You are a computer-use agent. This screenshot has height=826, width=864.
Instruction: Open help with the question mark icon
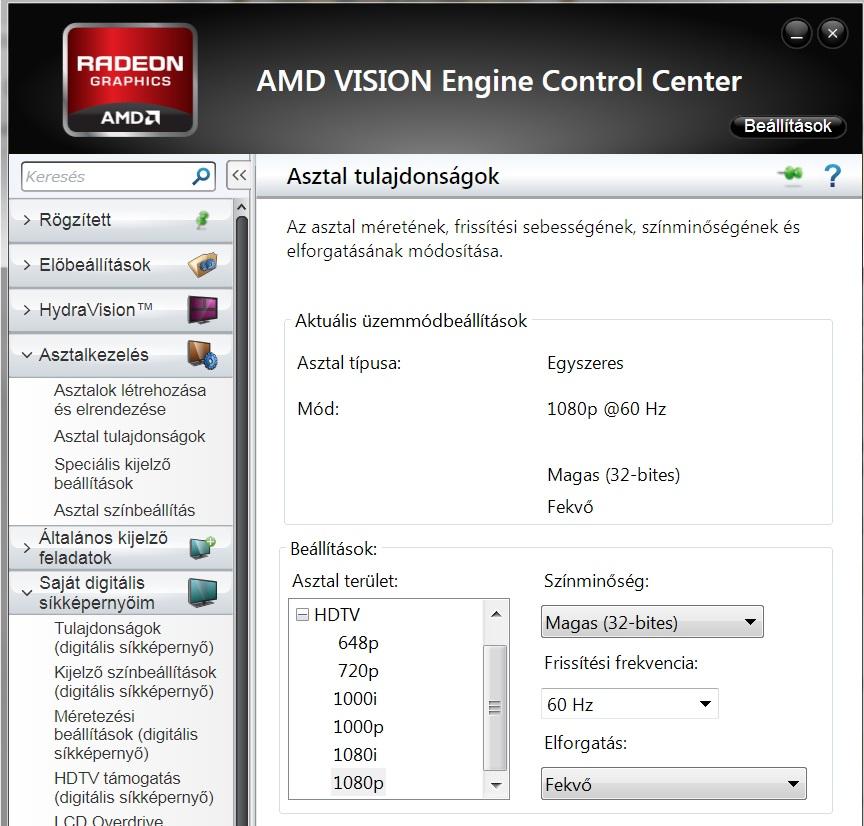click(833, 176)
